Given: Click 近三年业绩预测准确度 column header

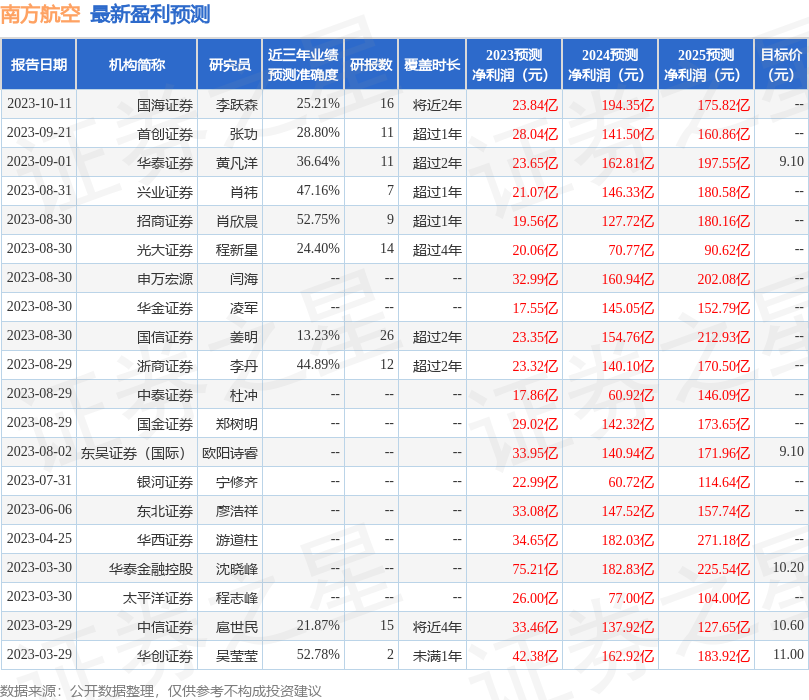Looking at the screenshot, I should (x=303, y=64).
